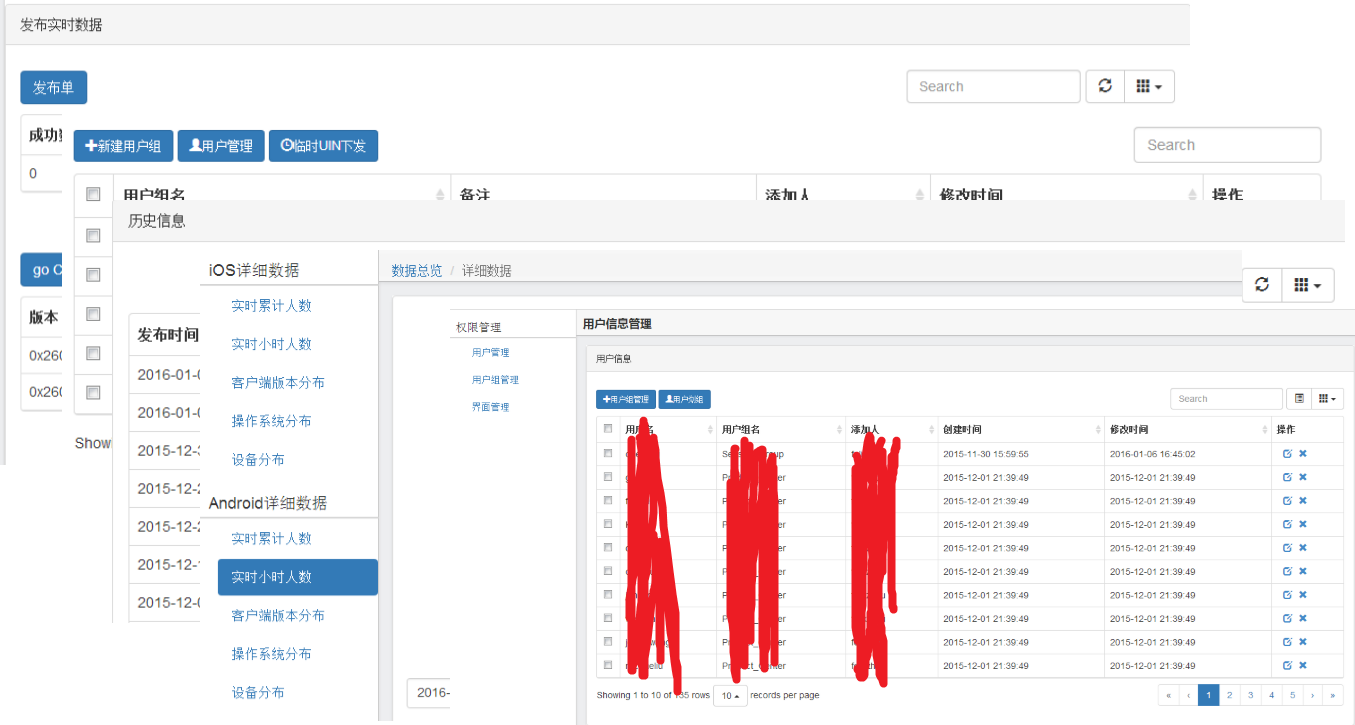Go to page 3 in the pagination bar
Viewport: 1355px width, 725px height.
[x=1250, y=694]
